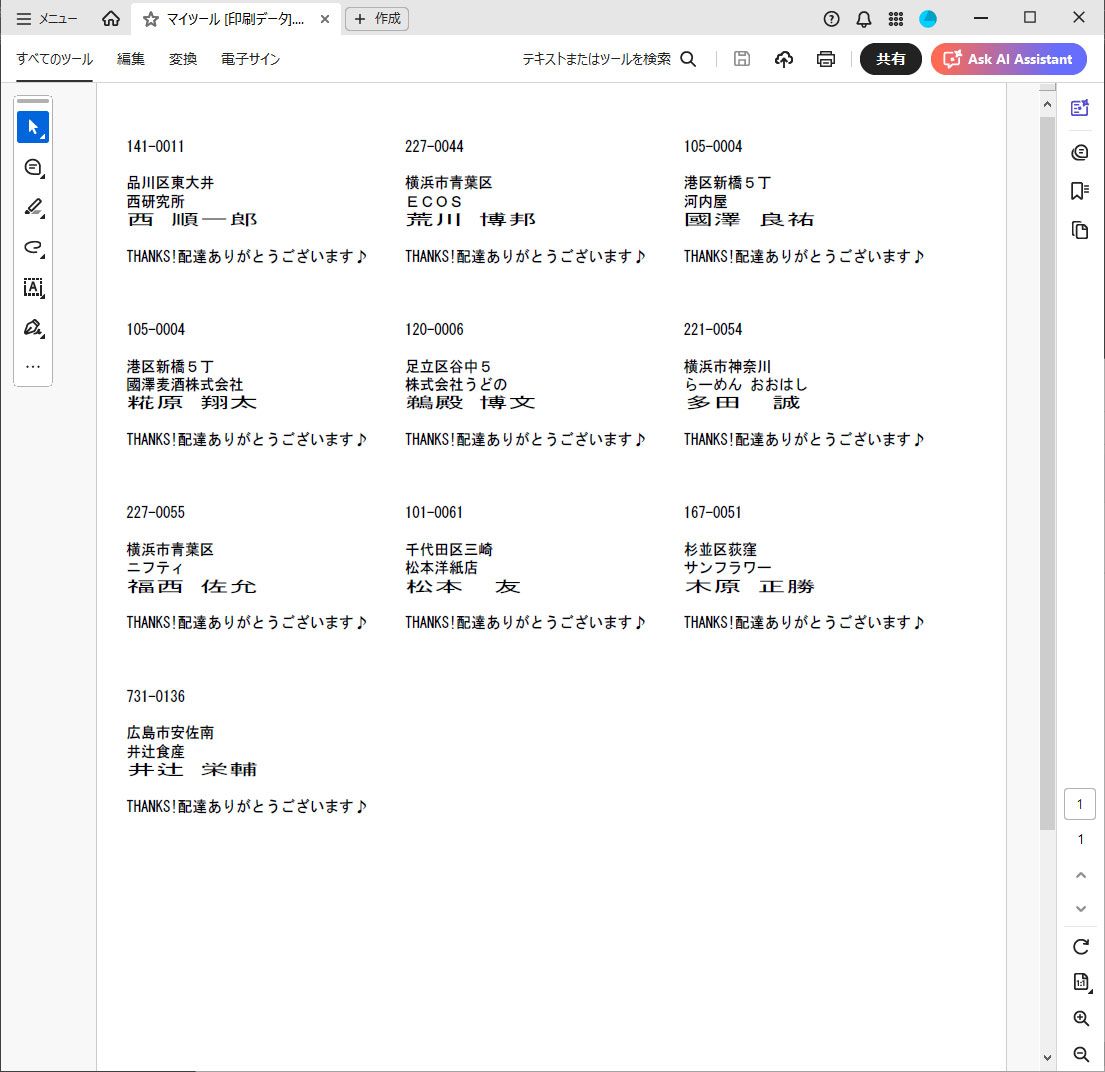The height and width of the screenshot is (1072, 1105).
Task: Click the text サンフラワー
Action: point(727,567)
